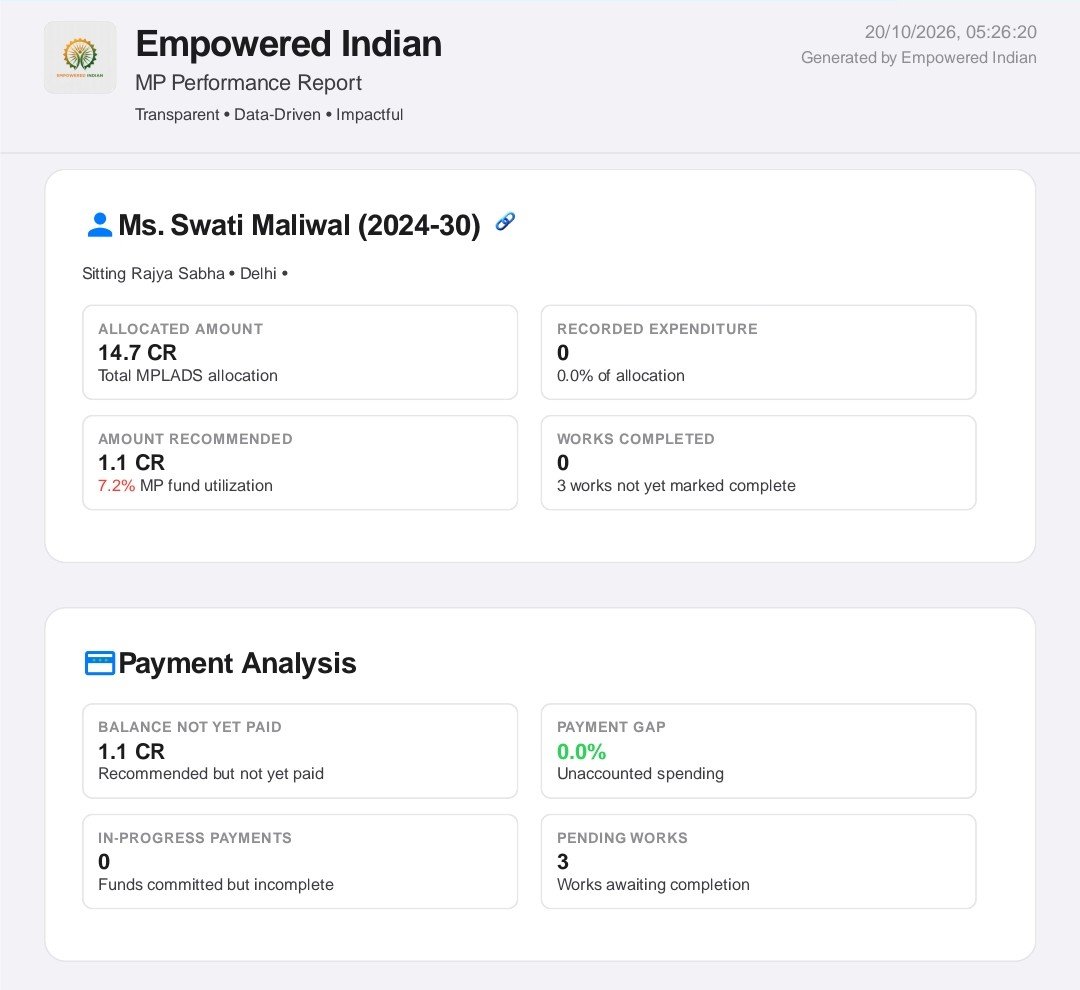The image size is (1080, 990).
Task: Click the Payment Gap card
Action: (758, 751)
